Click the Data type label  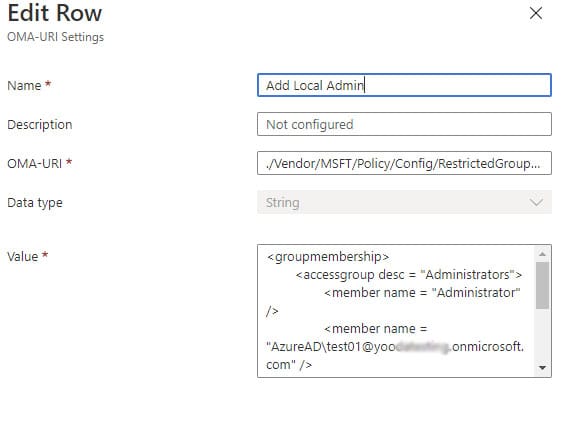(x=35, y=203)
